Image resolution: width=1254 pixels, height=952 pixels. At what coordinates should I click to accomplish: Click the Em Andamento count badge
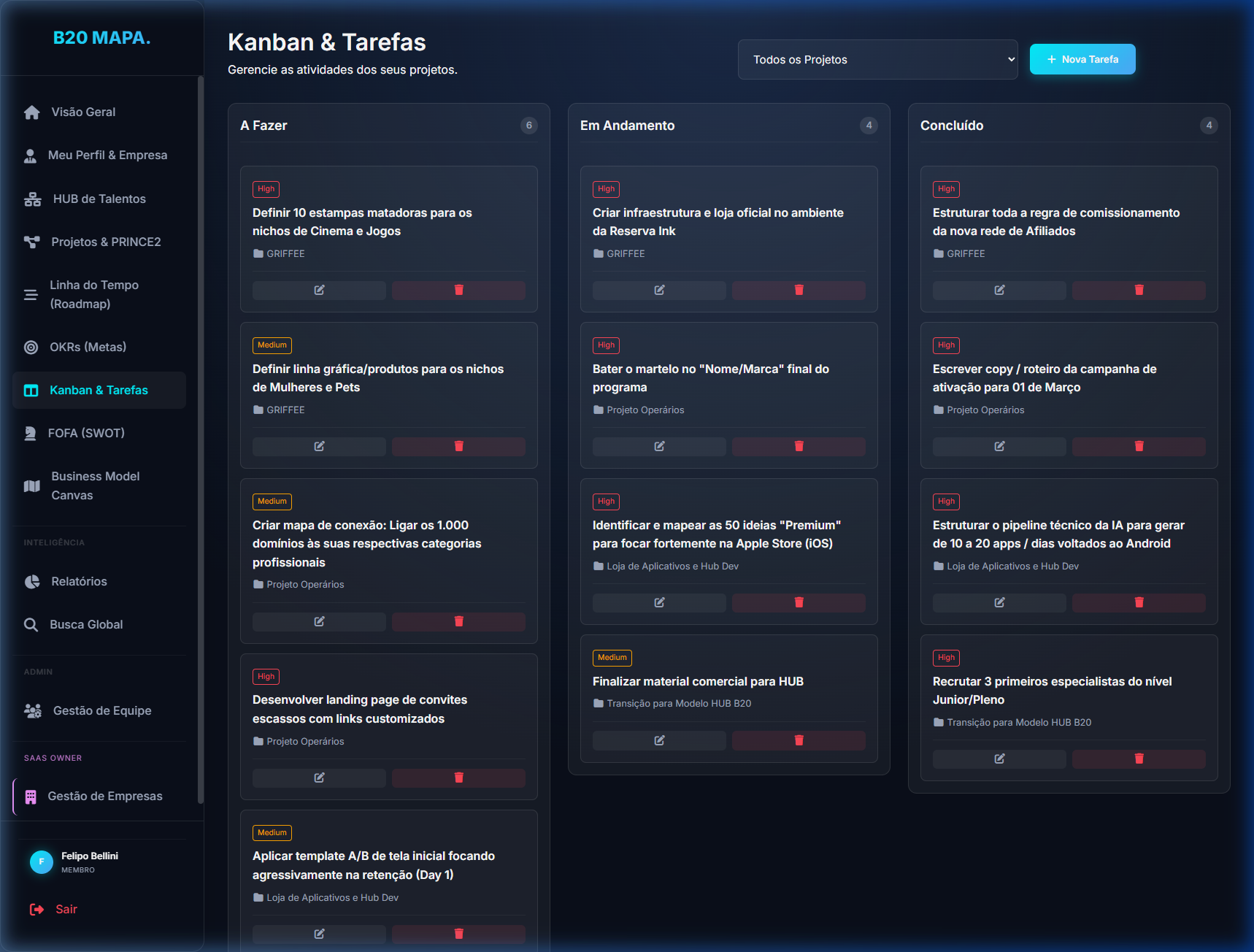pyautogui.click(x=869, y=126)
